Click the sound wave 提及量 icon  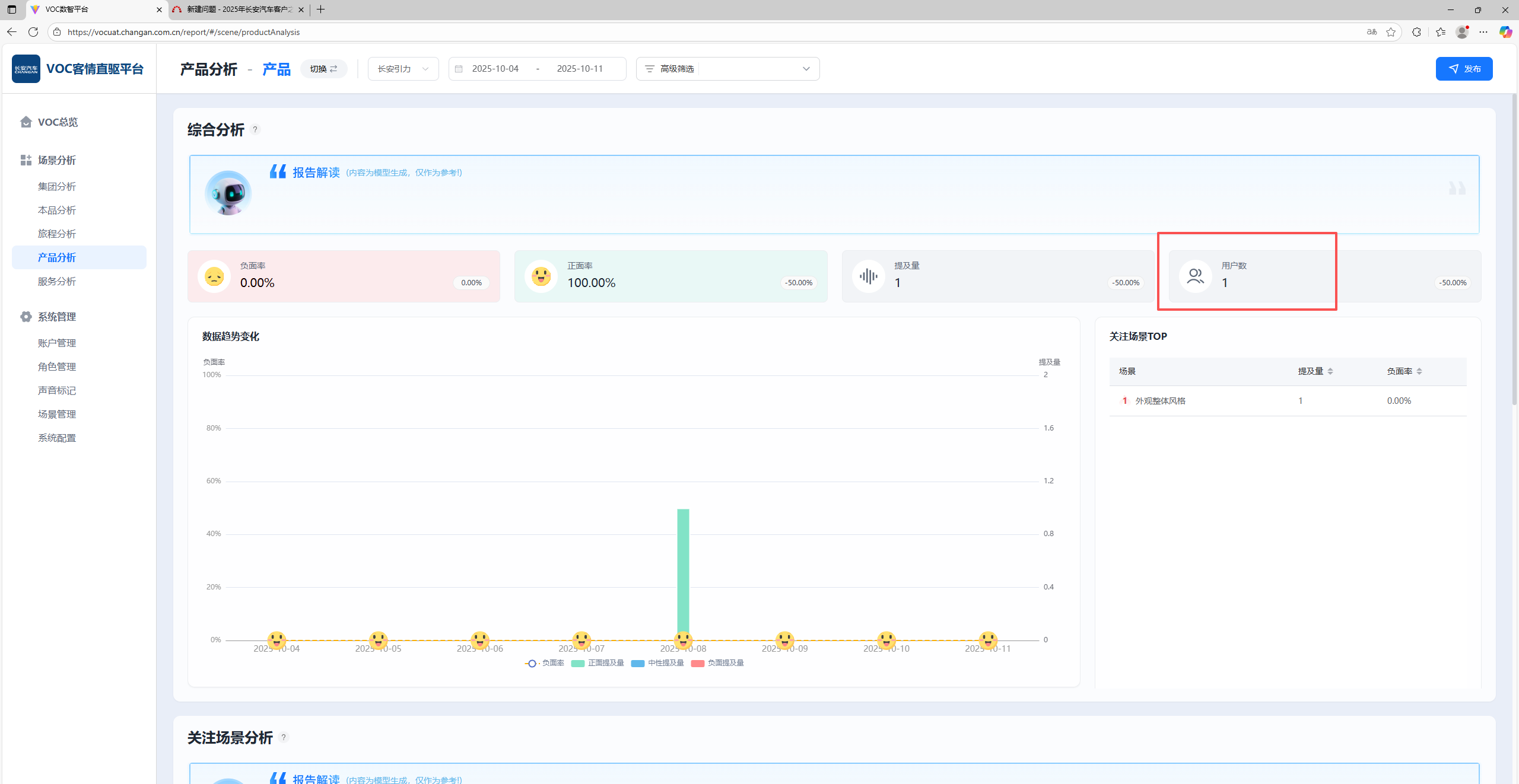(868, 276)
